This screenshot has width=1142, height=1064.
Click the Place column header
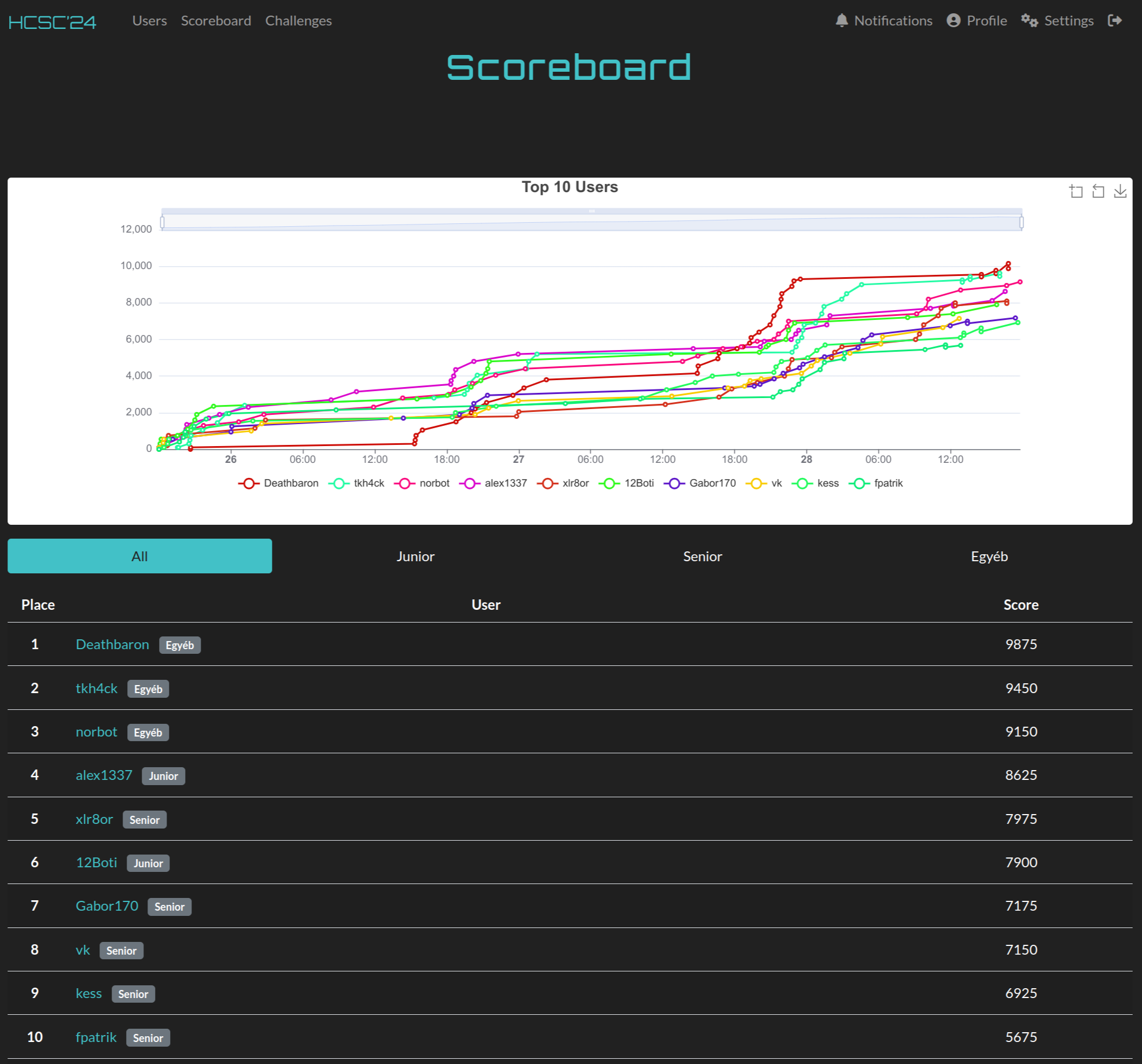tap(38, 605)
